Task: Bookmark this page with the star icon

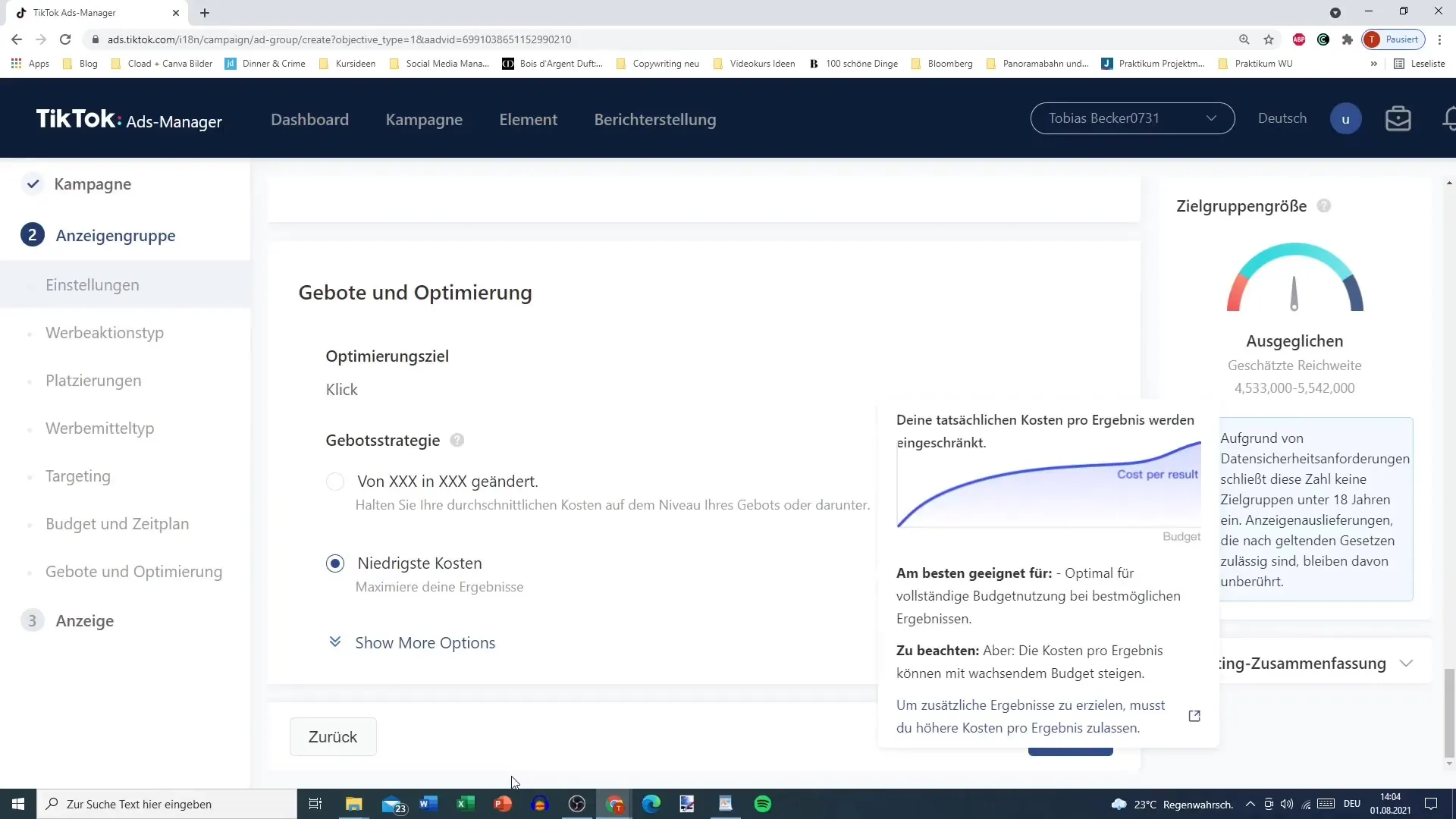Action: (x=1269, y=39)
